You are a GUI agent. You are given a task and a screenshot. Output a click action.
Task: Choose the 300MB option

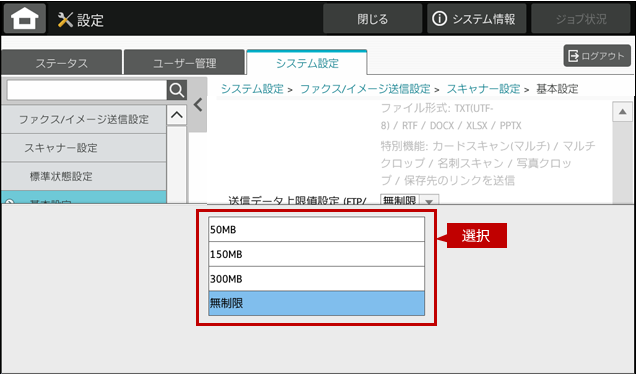coord(316,279)
